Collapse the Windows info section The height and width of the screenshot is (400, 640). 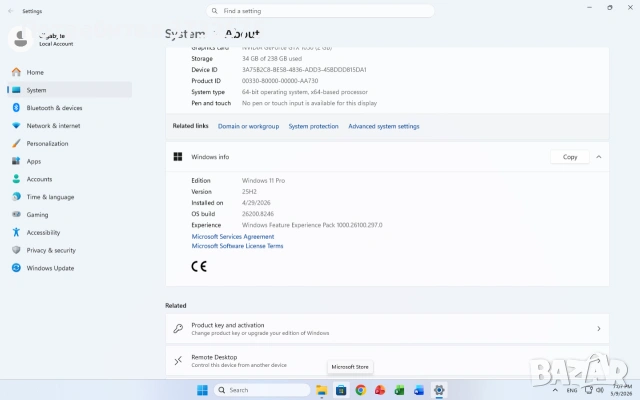[599, 157]
